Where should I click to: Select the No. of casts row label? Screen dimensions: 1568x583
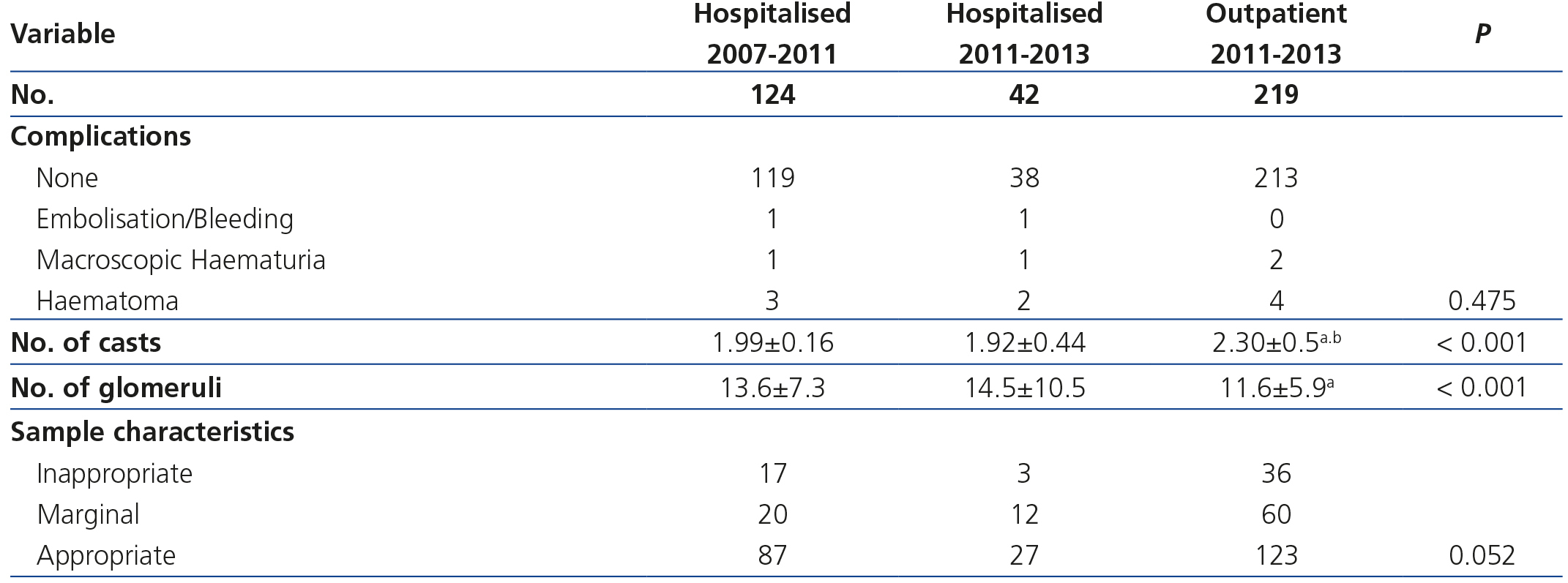click(x=86, y=342)
